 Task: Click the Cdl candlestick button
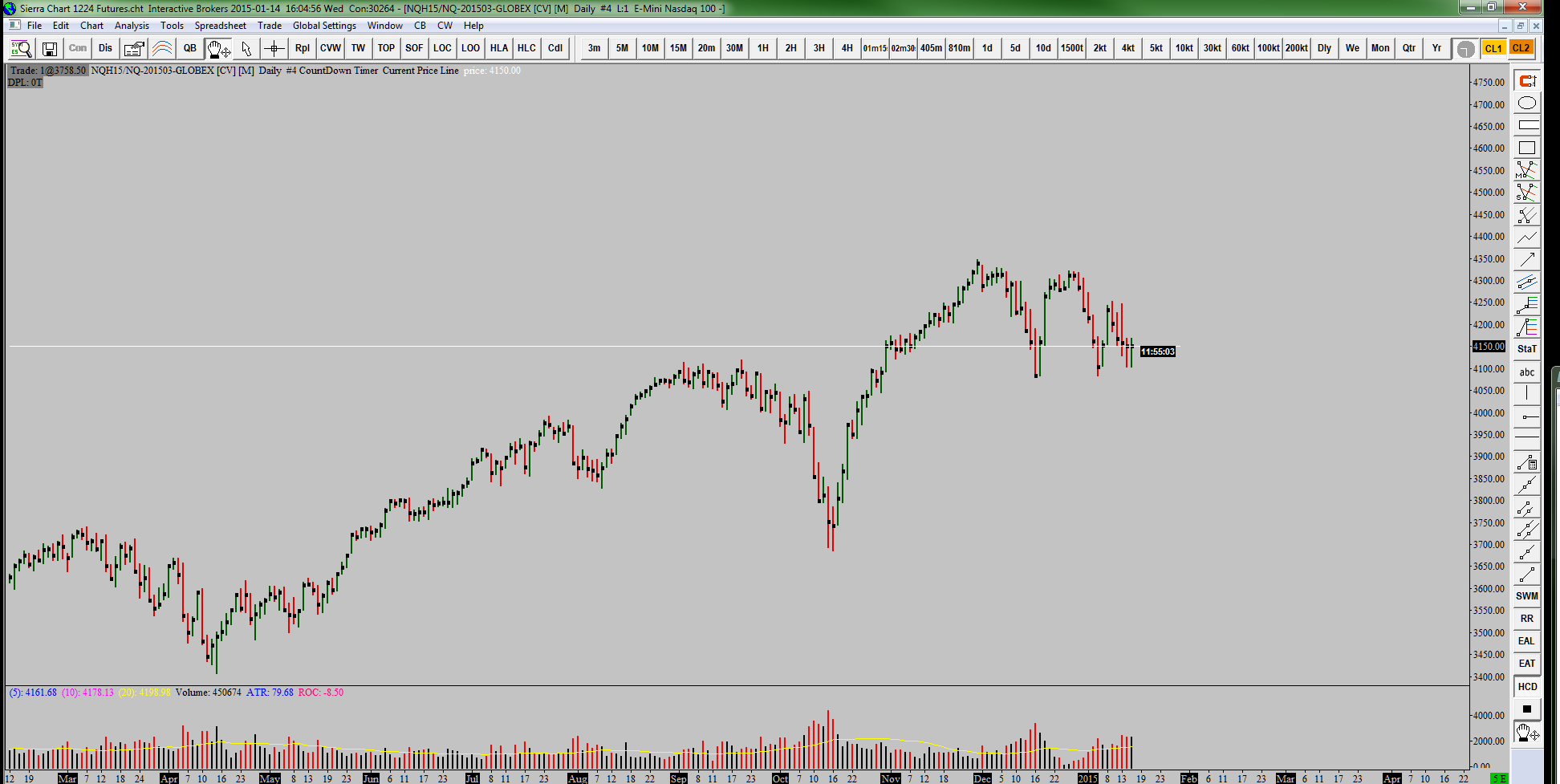(x=555, y=48)
